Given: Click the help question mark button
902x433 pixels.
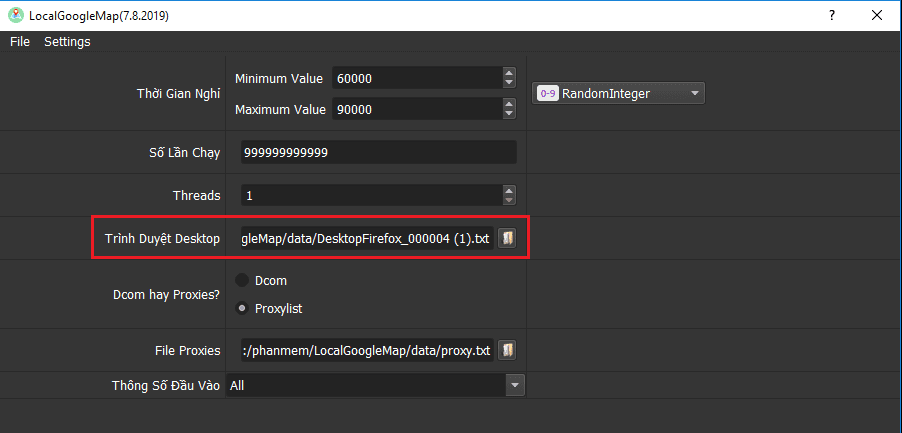Looking at the screenshot, I should [x=832, y=16].
